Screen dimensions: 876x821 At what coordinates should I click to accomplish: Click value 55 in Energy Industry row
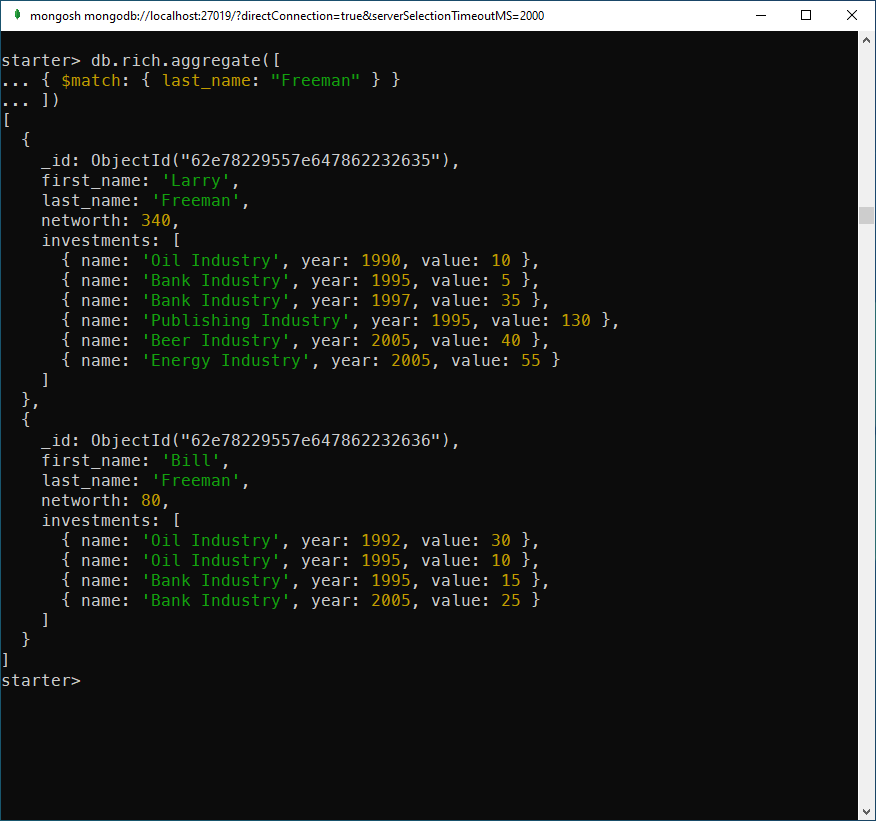point(531,361)
